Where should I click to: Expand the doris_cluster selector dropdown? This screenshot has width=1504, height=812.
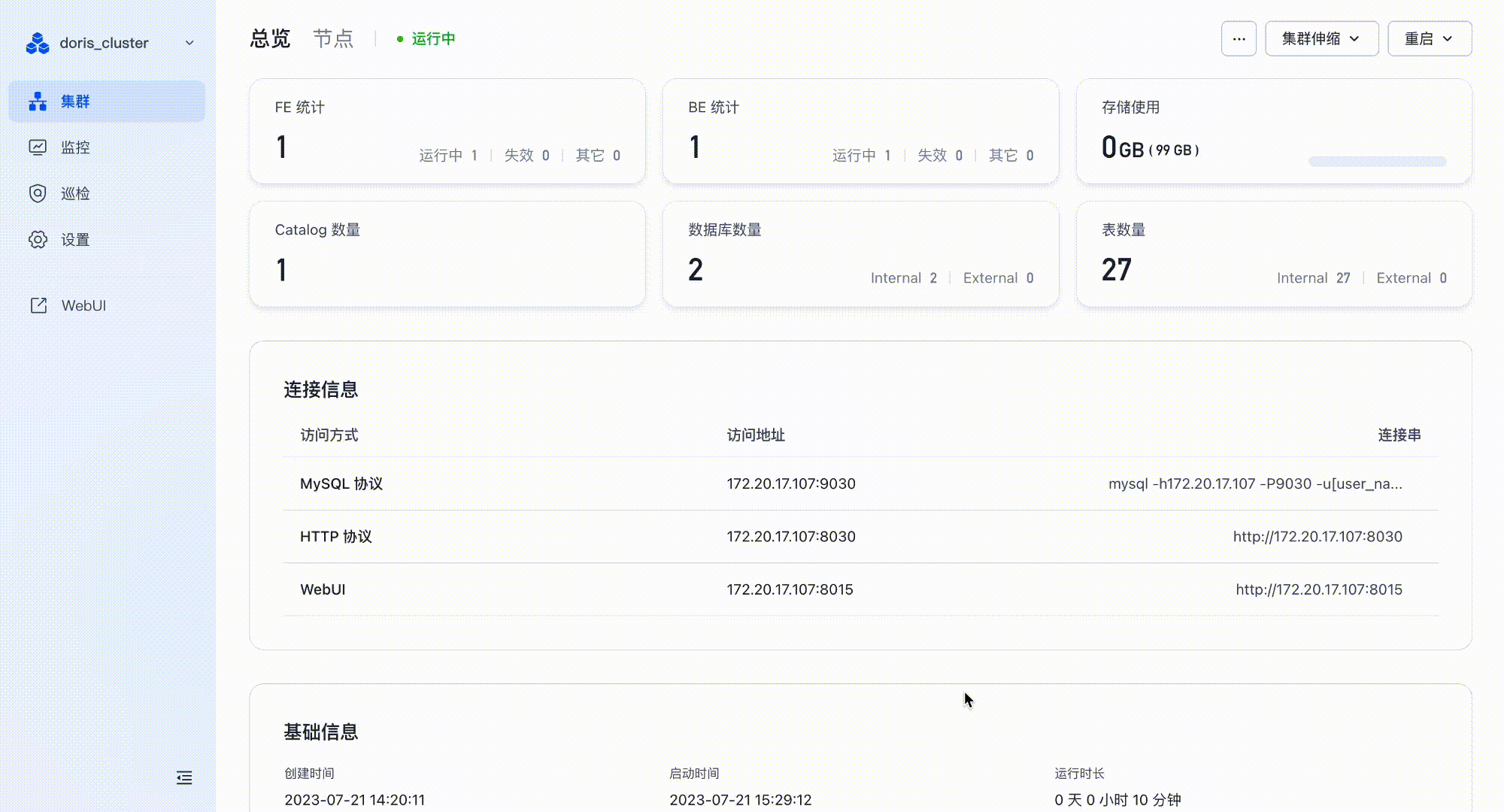(190, 43)
